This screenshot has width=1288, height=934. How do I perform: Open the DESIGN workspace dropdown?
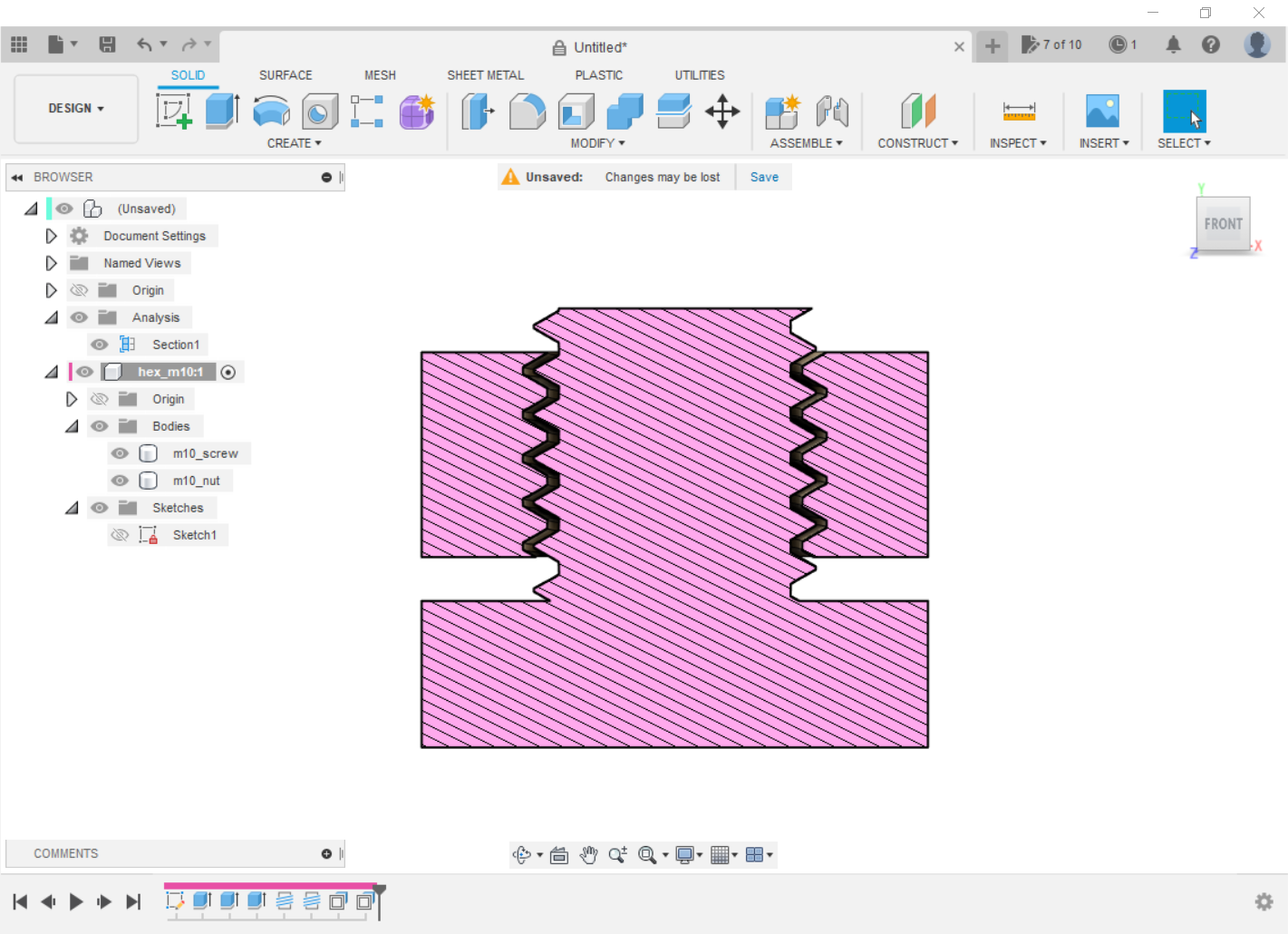point(76,108)
